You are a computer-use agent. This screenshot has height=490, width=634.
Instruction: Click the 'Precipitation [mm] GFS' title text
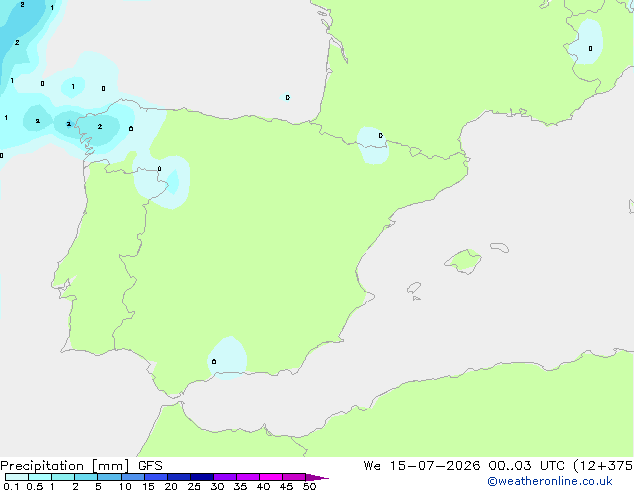[81, 466]
